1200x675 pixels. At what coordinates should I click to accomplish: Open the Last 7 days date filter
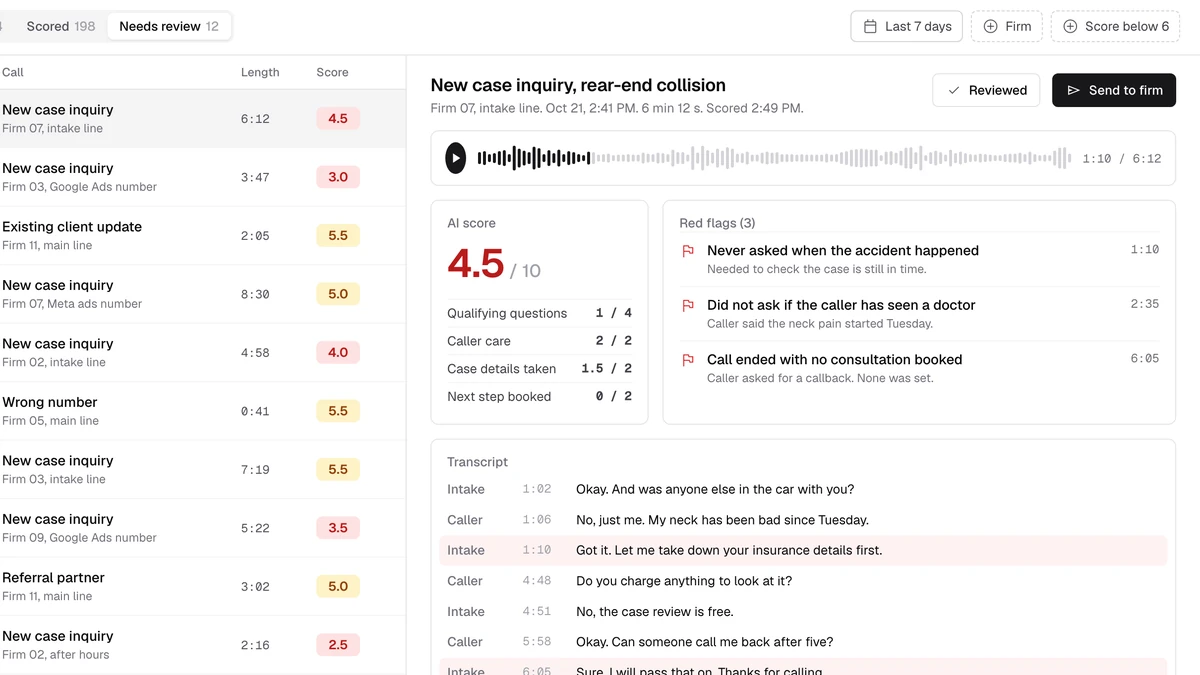[x=906, y=26]
